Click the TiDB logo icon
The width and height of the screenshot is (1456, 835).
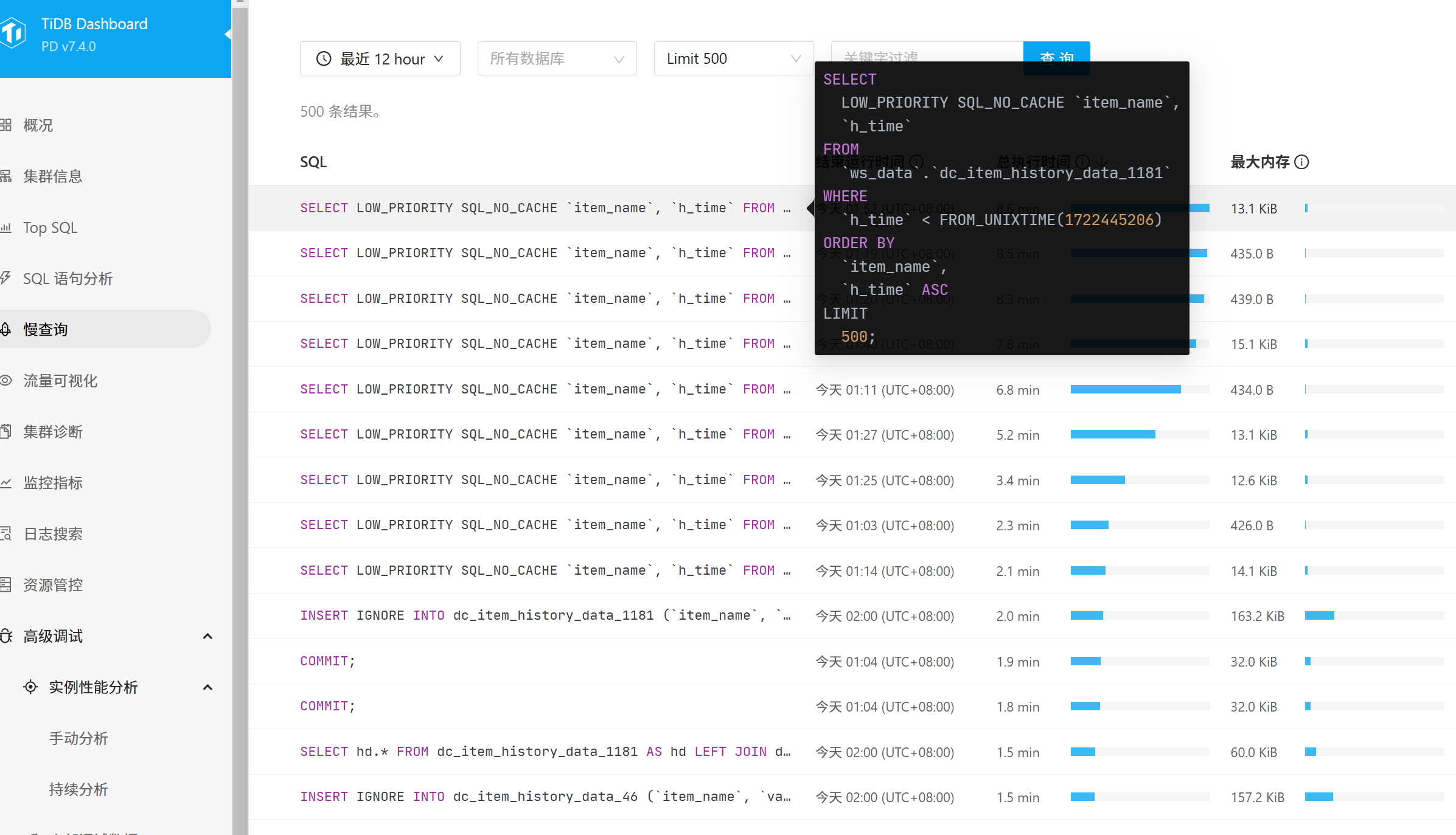point(12,33)
